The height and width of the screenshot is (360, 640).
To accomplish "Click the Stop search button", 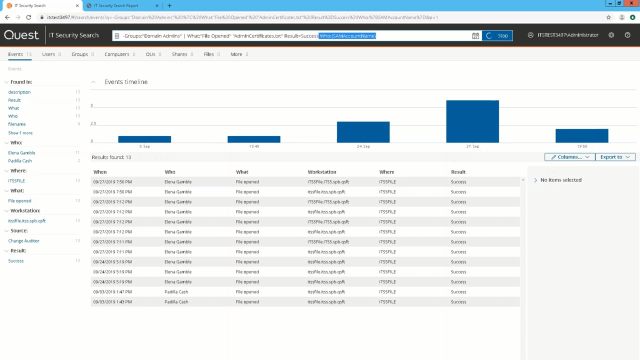I will coord(497,36).
